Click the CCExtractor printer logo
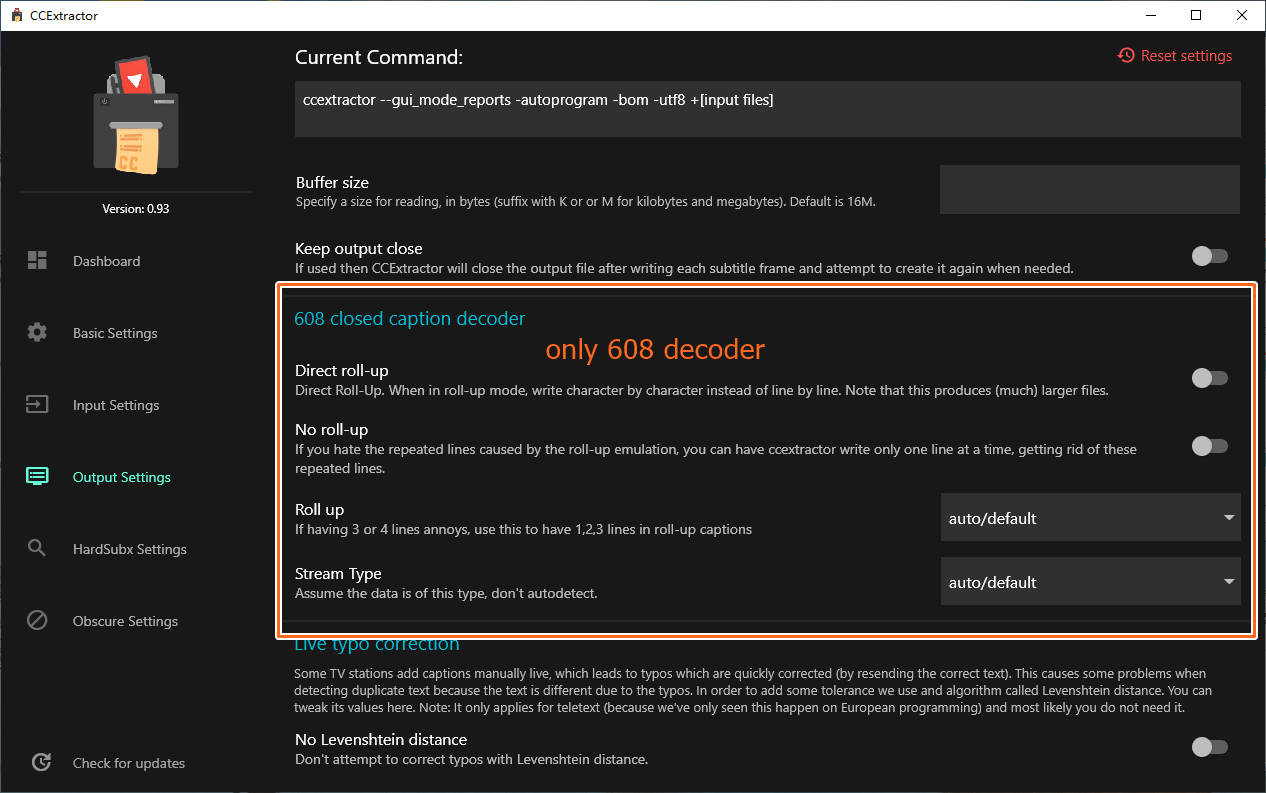The width and height of the screenshot is (1266, 793). [136, 116]
